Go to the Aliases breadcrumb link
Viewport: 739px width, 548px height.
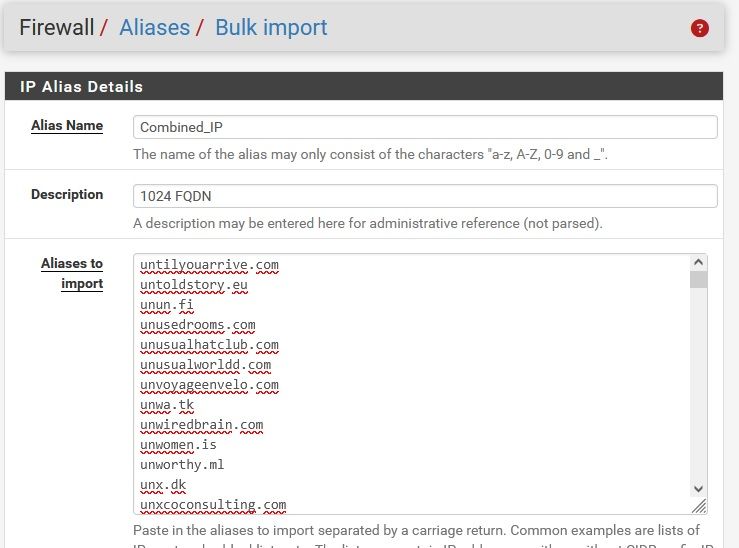coord(155,28)
